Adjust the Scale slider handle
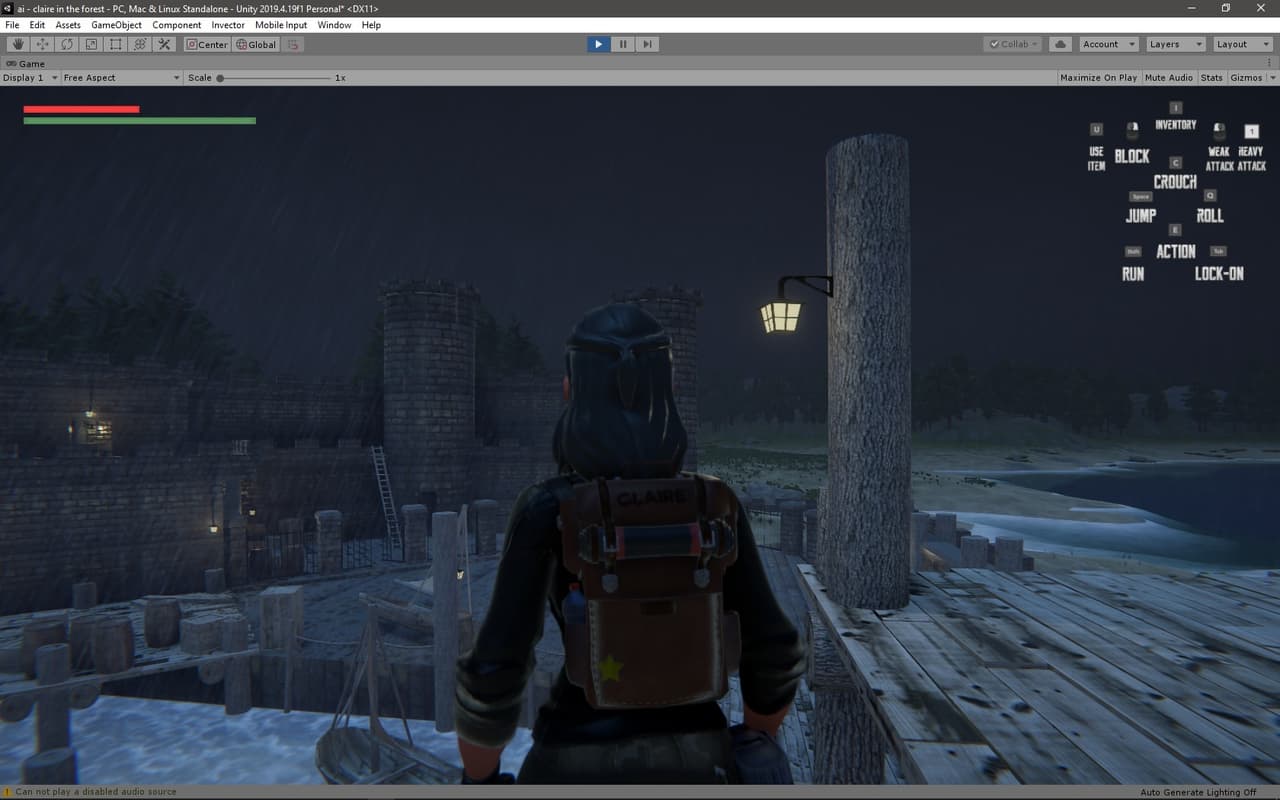The width and height of the screenshot is (1280, 800). click(220, 77)
